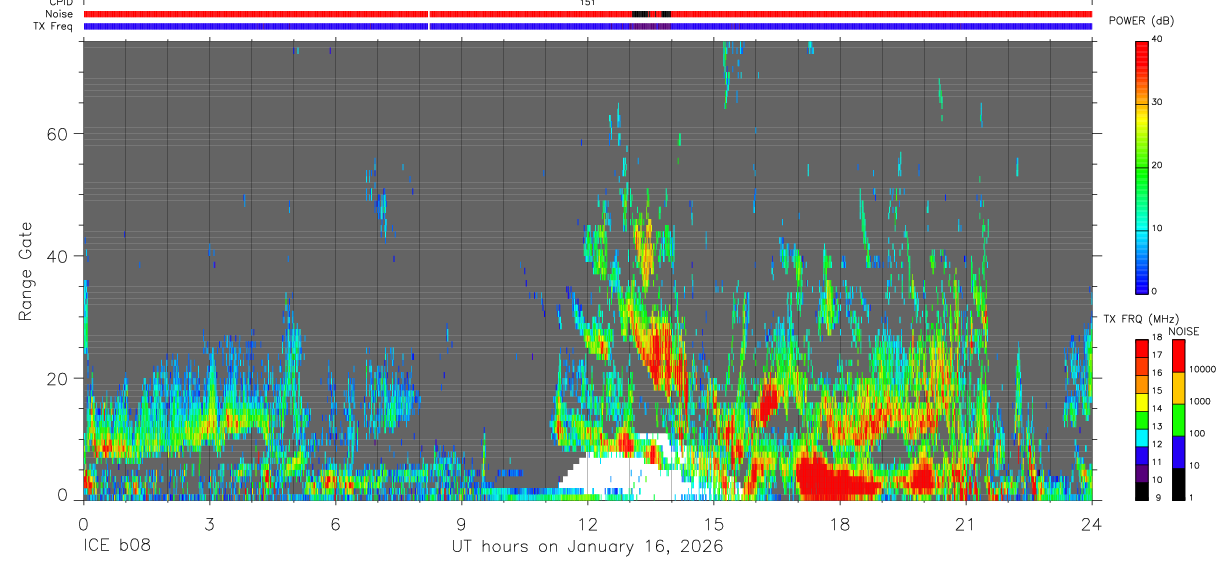The width and height of the screenshot is (1228, 567).
Task: Click the 10 tick on POWER scale
Action: pos(1157,228)
